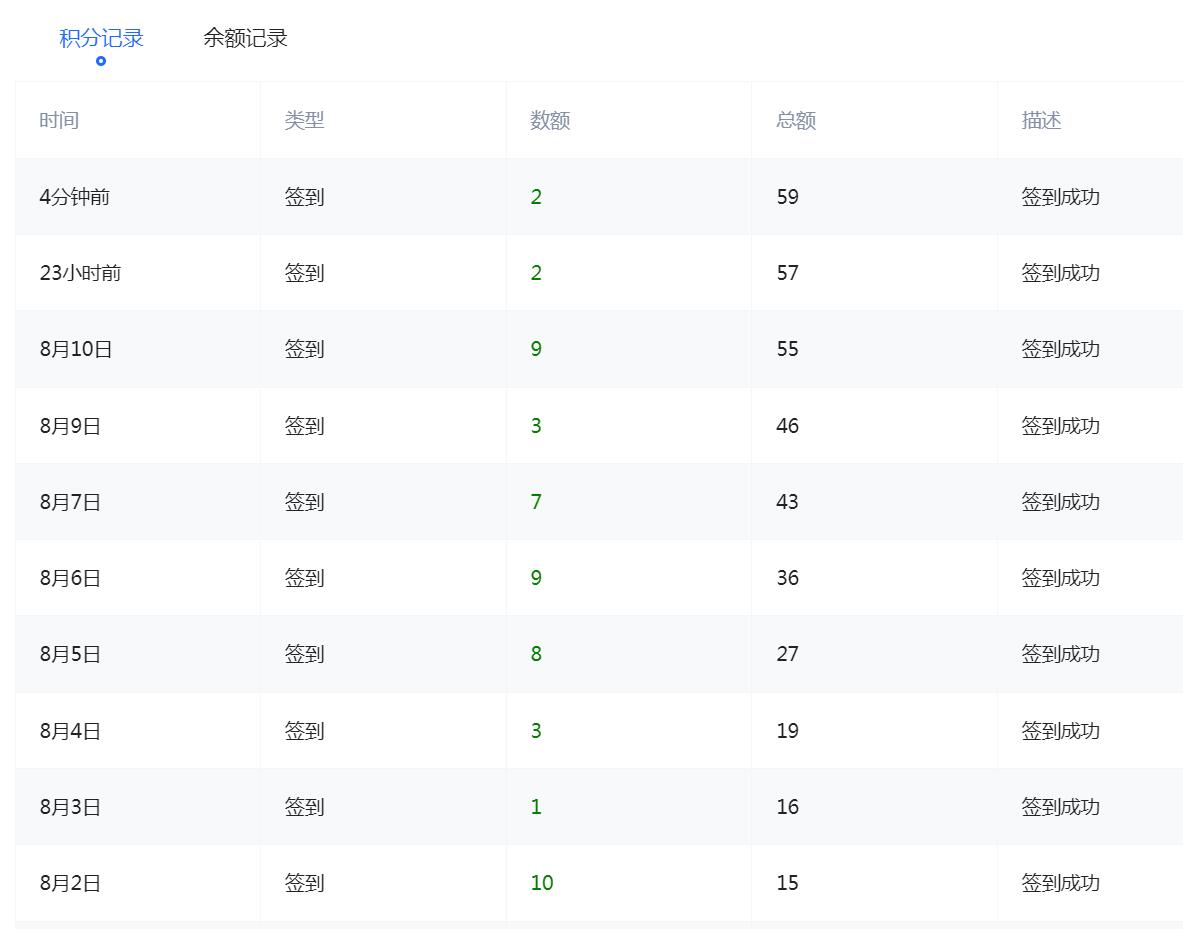Select total value 27
The width and height of the screenshot is (1183, 929).
(x=788, y=654)
